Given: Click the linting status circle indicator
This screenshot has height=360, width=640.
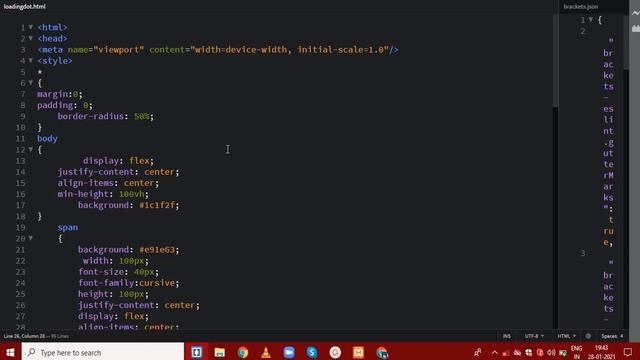Looking at the screenshot, I should click(588, 336).
